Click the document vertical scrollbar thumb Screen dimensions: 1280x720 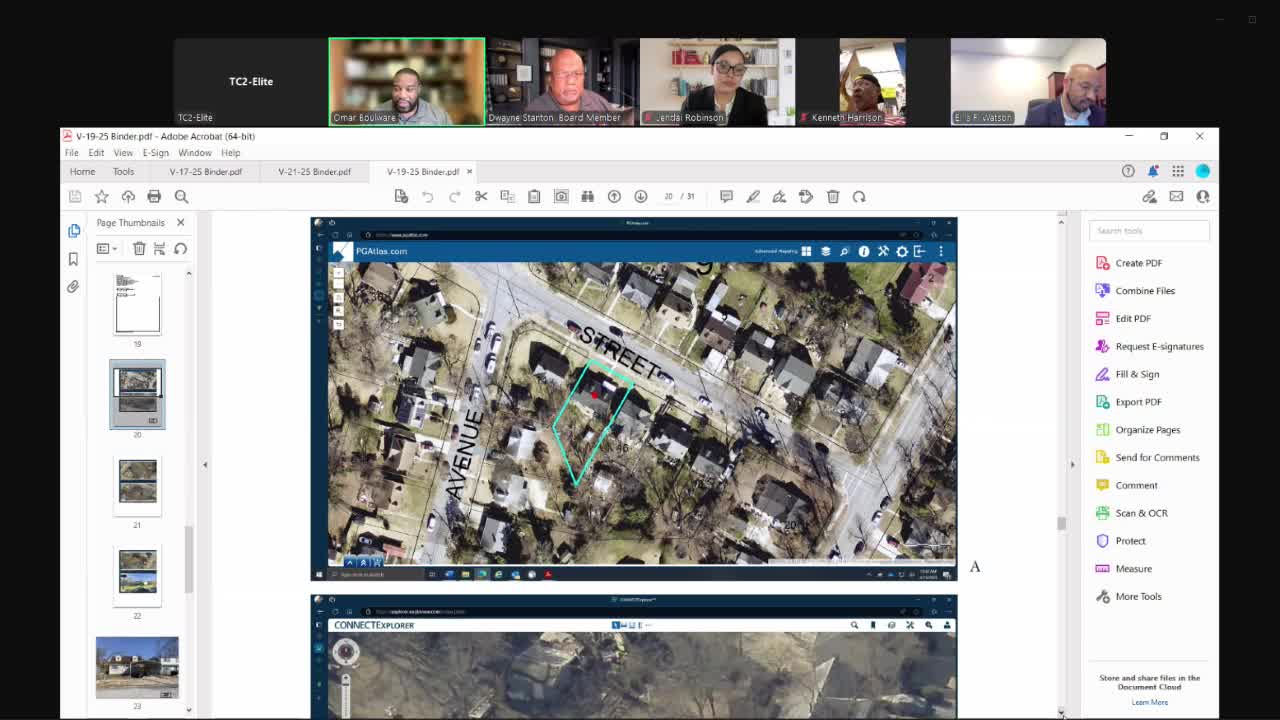[x=1061, y=523]
